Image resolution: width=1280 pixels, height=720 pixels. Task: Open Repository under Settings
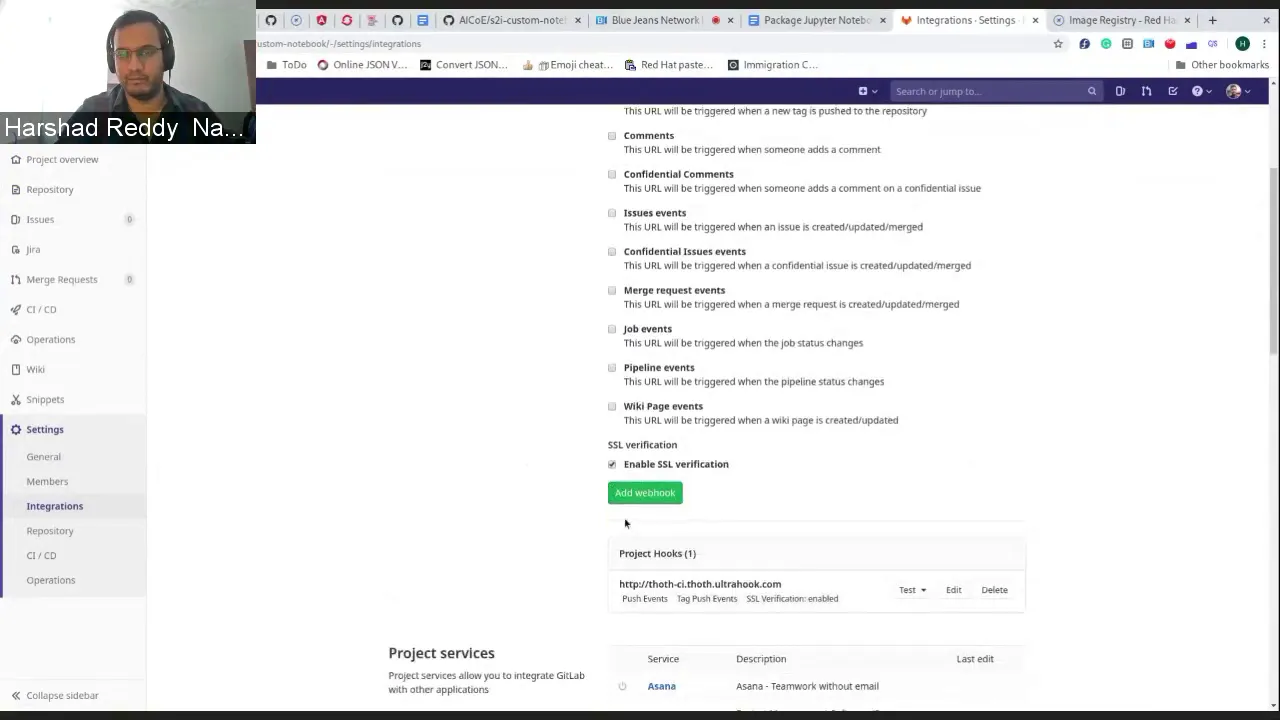point(50,531)
